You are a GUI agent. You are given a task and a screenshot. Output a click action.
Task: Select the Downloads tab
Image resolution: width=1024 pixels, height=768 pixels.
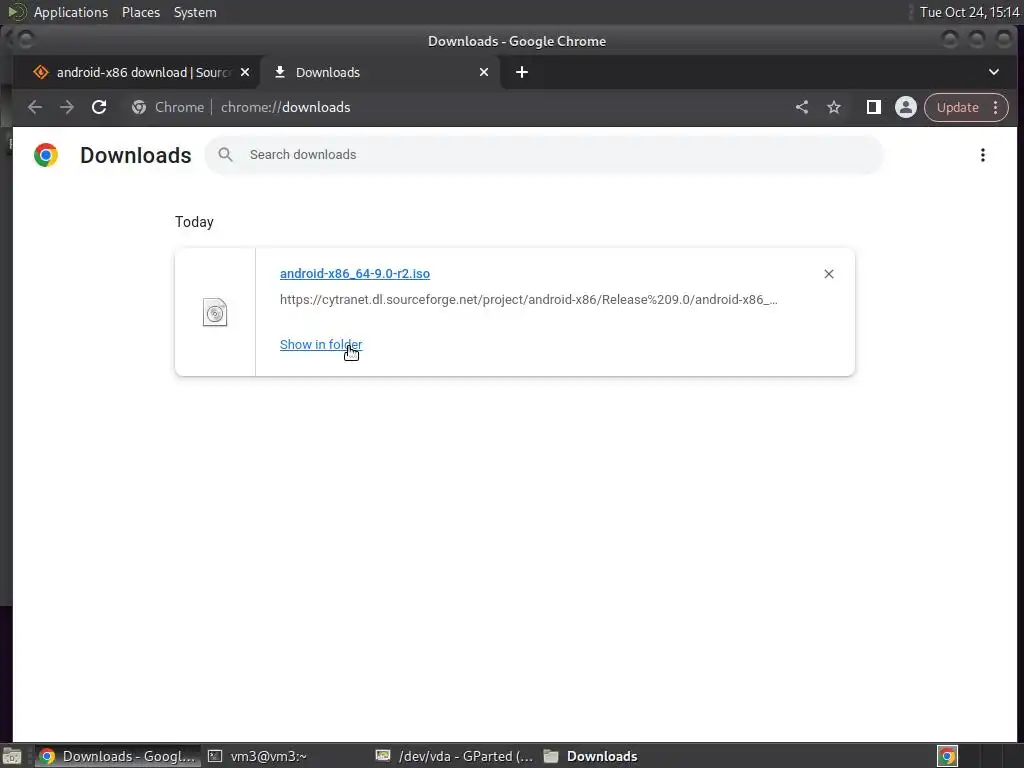pyautogui.click(x=382, y=72)
